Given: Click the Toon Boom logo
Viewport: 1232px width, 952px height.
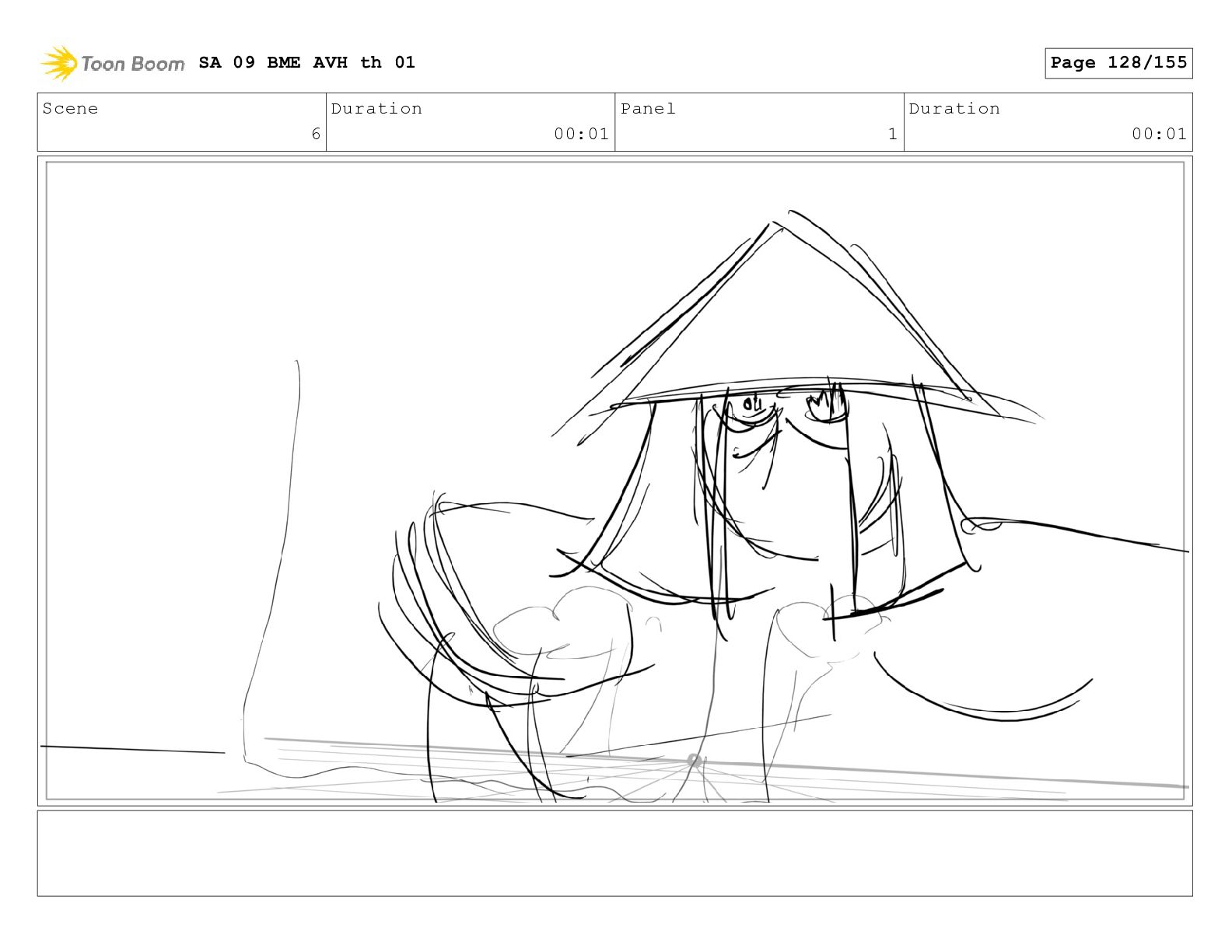Looking at the screenshot, I should pos(112,63).
